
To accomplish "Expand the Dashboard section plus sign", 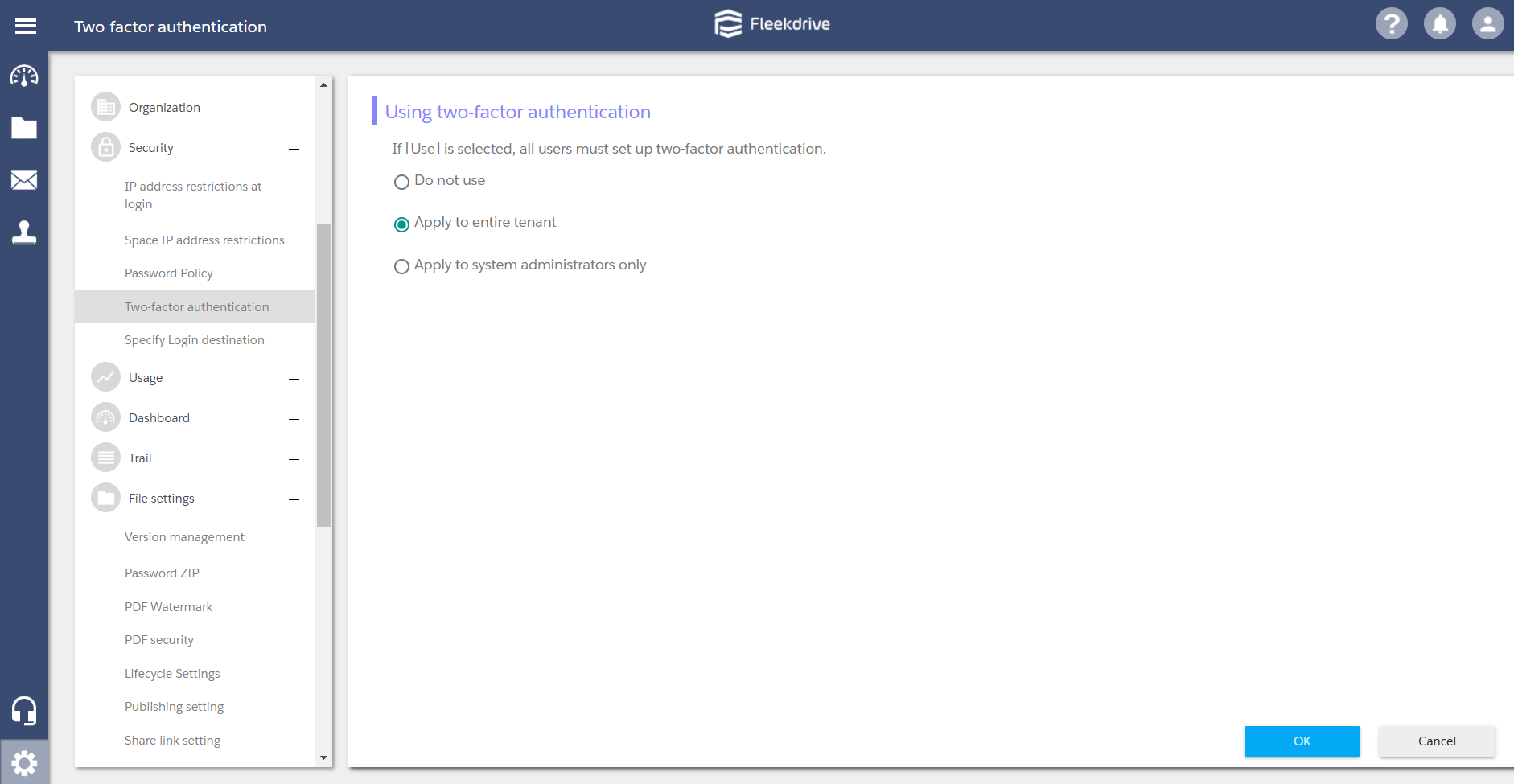I will [294, 419].
